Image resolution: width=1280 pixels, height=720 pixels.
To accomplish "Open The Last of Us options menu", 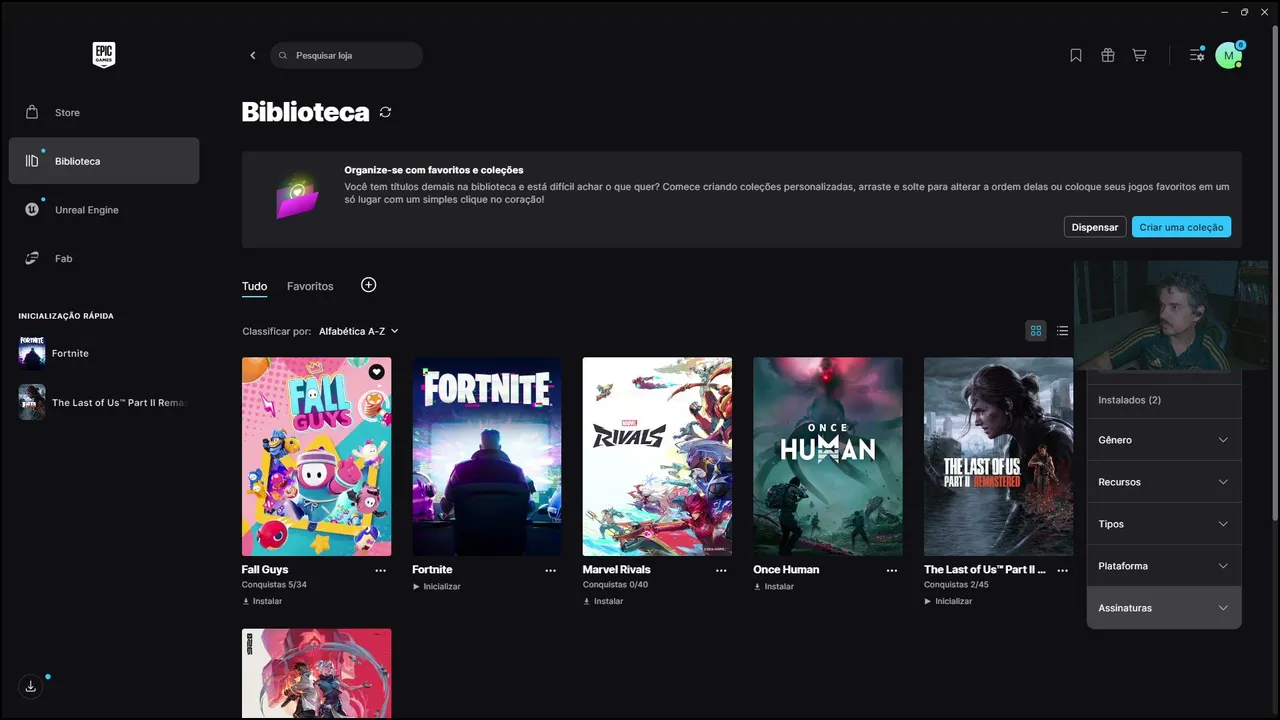I will (1062, 570).
